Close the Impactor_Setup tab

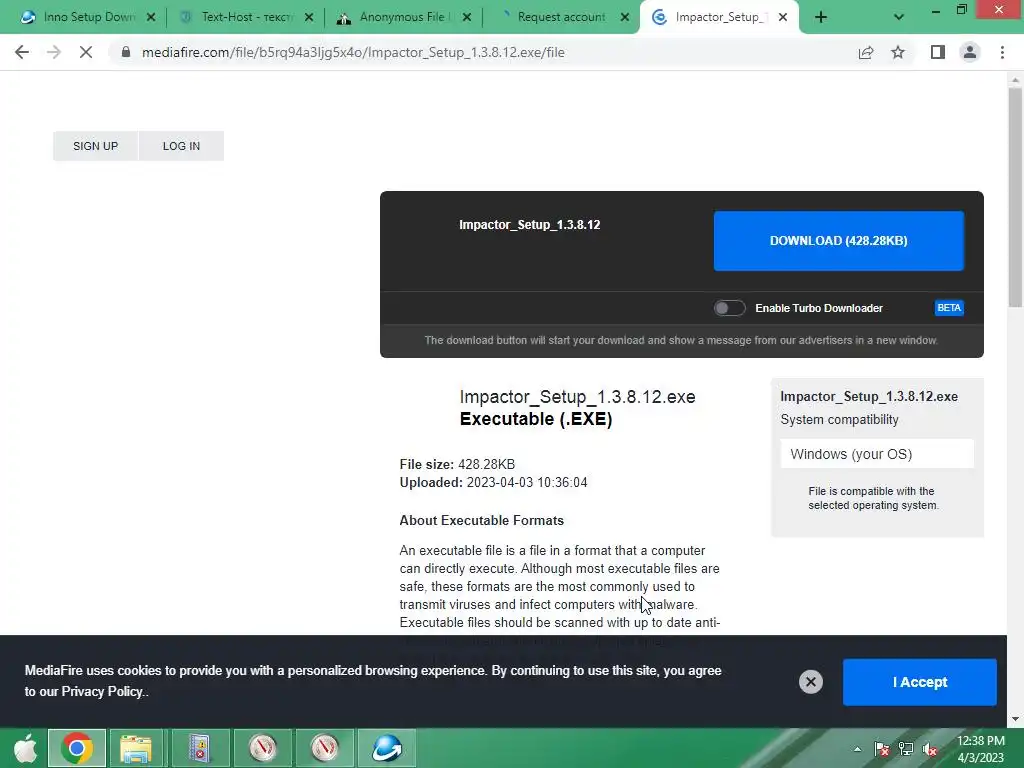pos(783,18)
